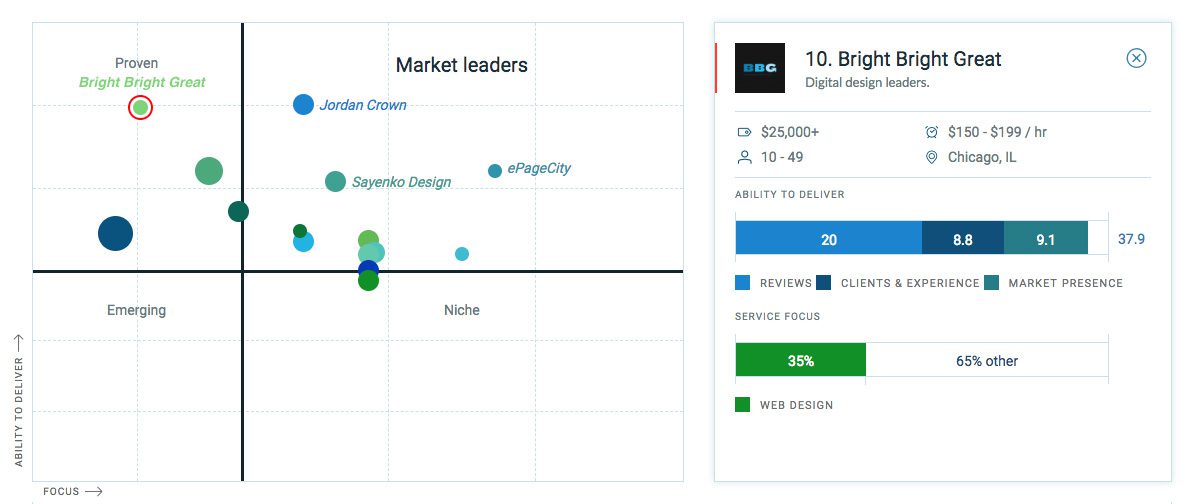This screenshot has width=1196, height=504.
Task: Click the BBG company logo thumbnail
Action: (x=760, y=68)
